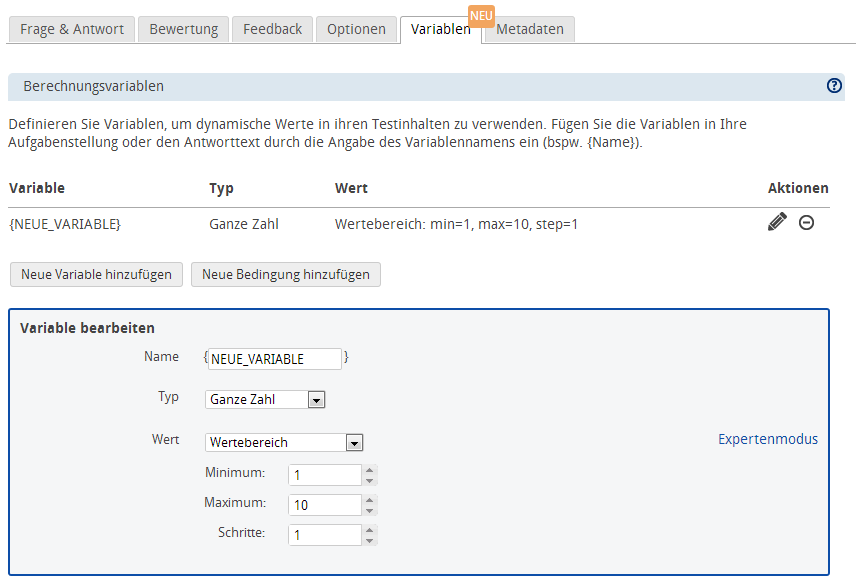Switch to the Frage & Antwort tab

click(x=71, y=29)
